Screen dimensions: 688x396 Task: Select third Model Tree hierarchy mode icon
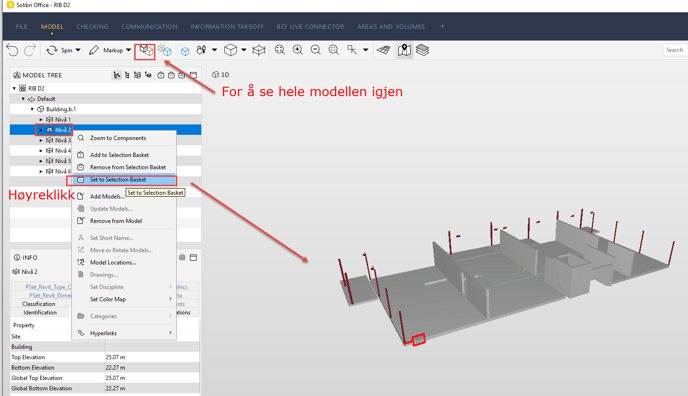click(x=137, y=75)
